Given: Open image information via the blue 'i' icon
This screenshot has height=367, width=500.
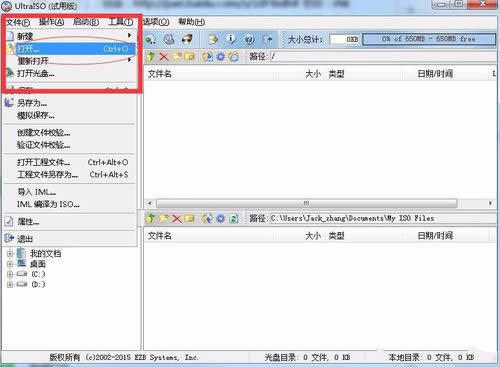Looking at the screenshot, I should (231, 39).
